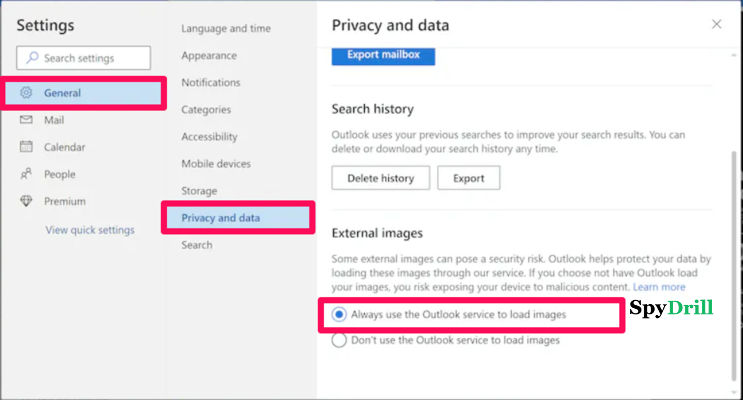Viewport: 743px width, 400px height.
Task: Click the diamond Premium icon
Action: pos(26,201)
